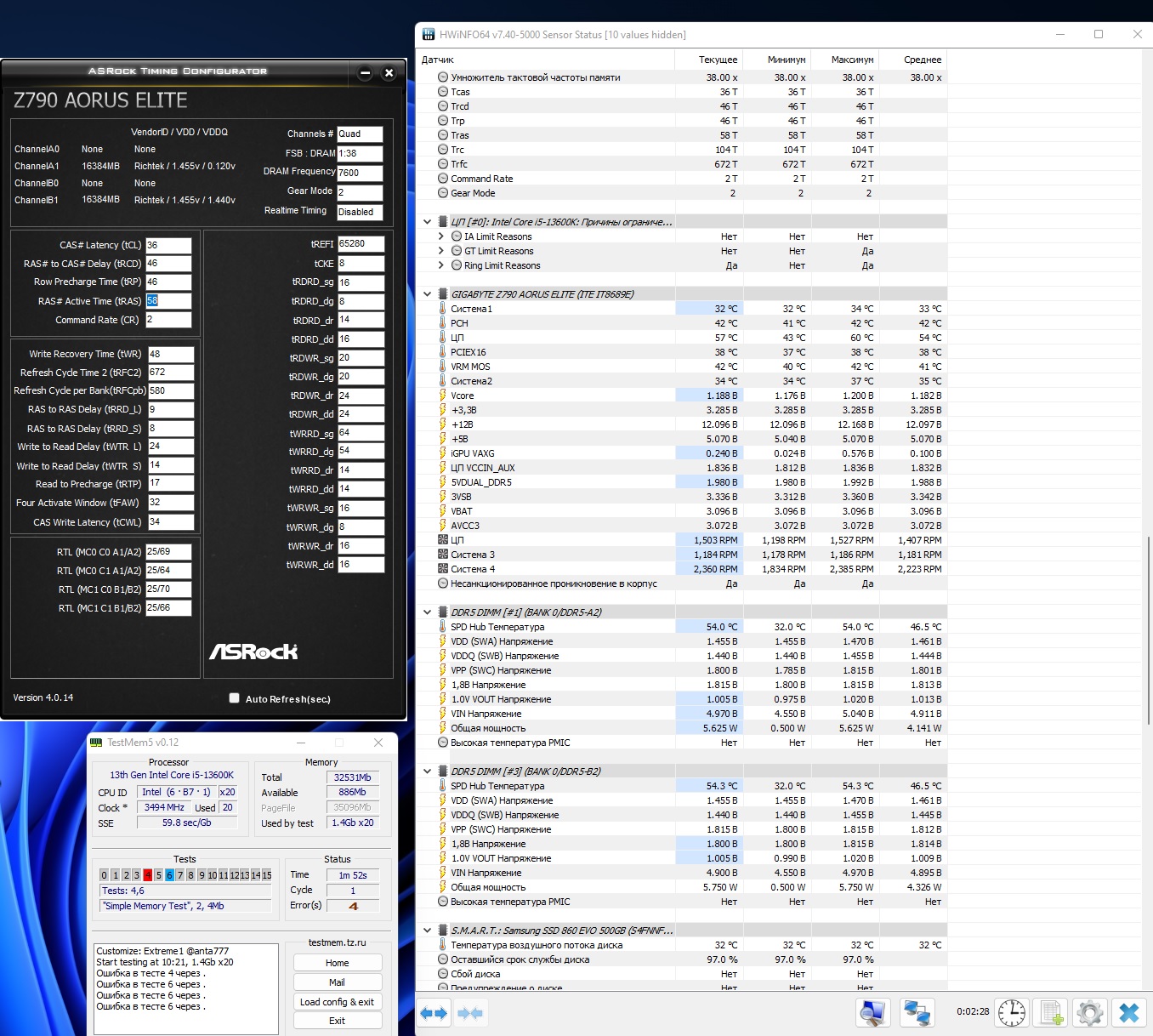Click the RAS# Active Time (tRAS) field
Image resolution: width=1153 pixels, height=1036 pixels.
click(168, 301)
